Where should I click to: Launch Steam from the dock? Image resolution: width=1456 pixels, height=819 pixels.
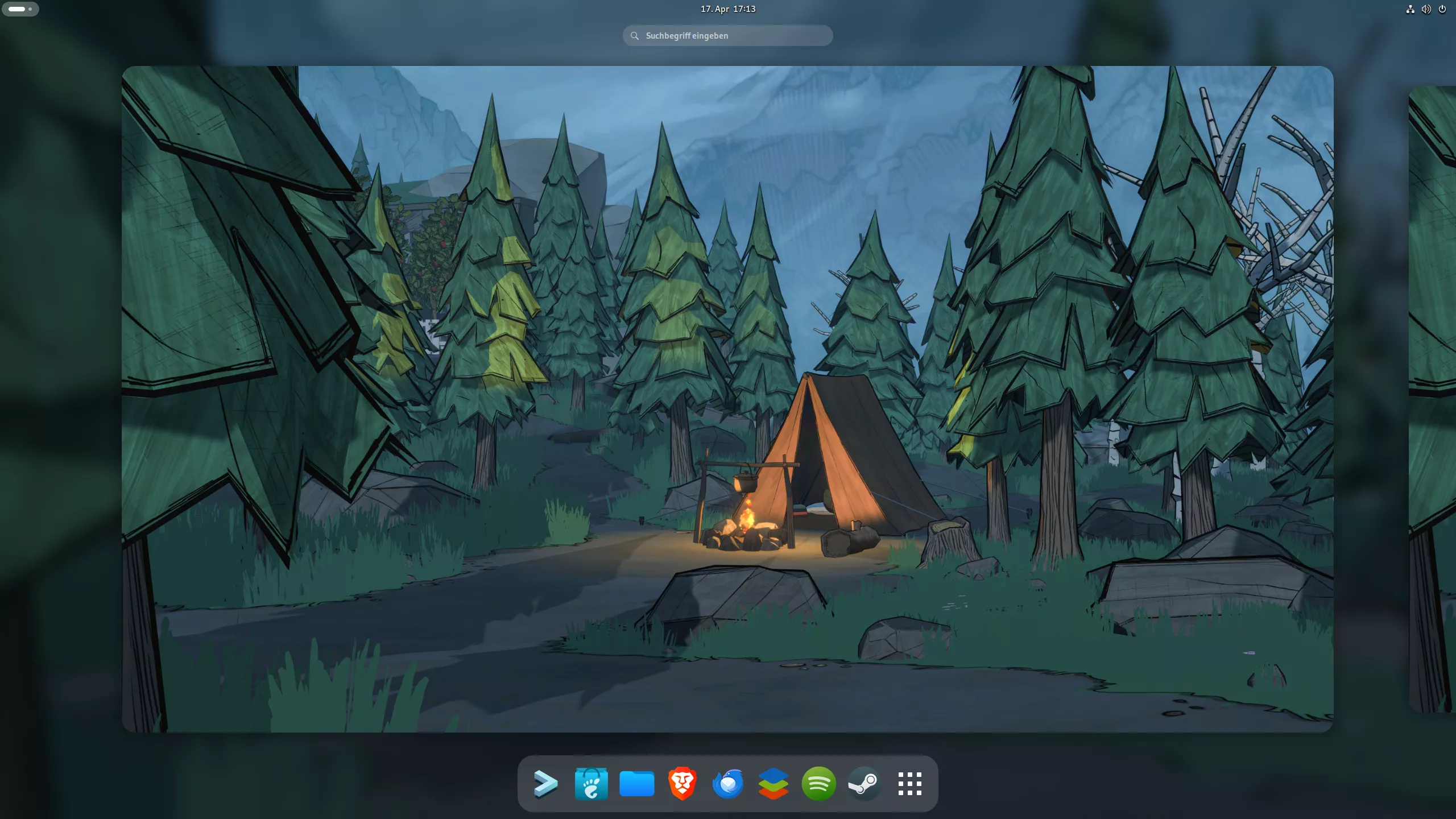pos(864,784)
